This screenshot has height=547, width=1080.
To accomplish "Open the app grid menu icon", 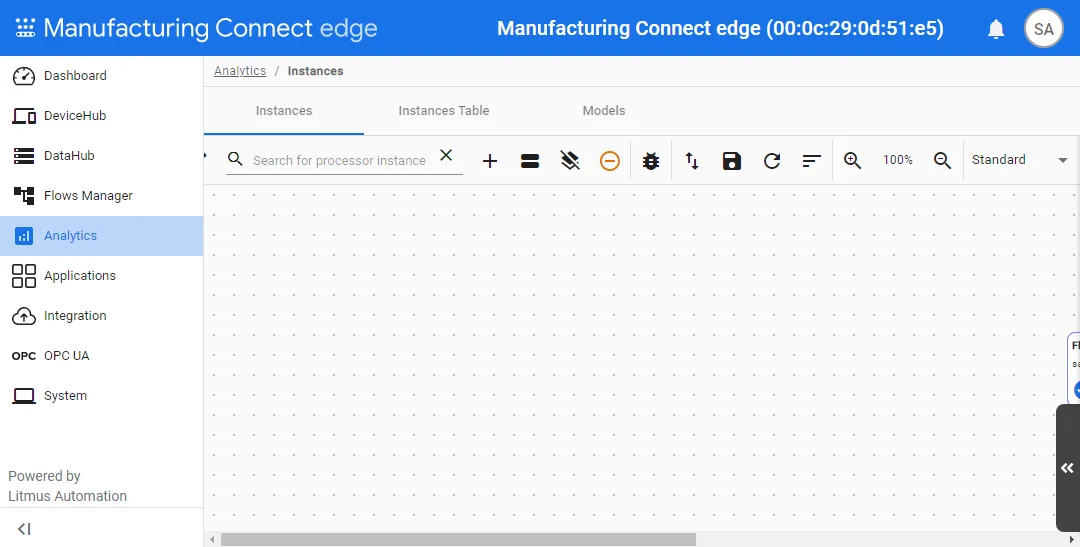I will [25, 28].
